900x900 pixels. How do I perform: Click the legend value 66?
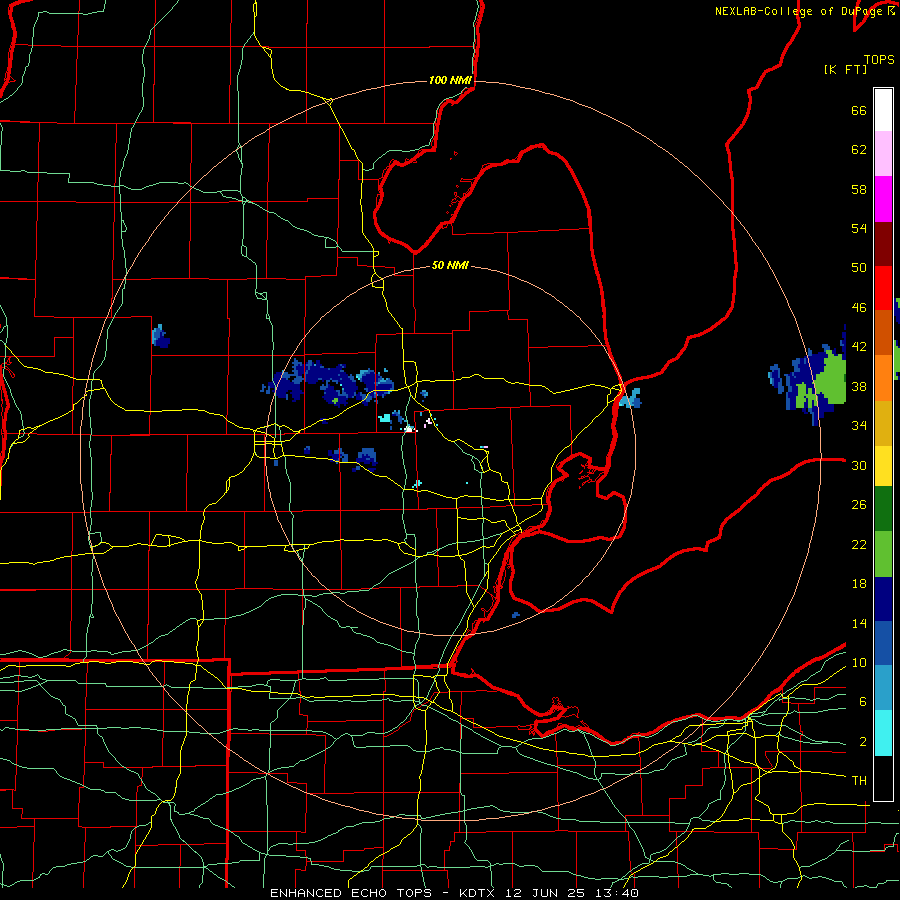[859, 110]
